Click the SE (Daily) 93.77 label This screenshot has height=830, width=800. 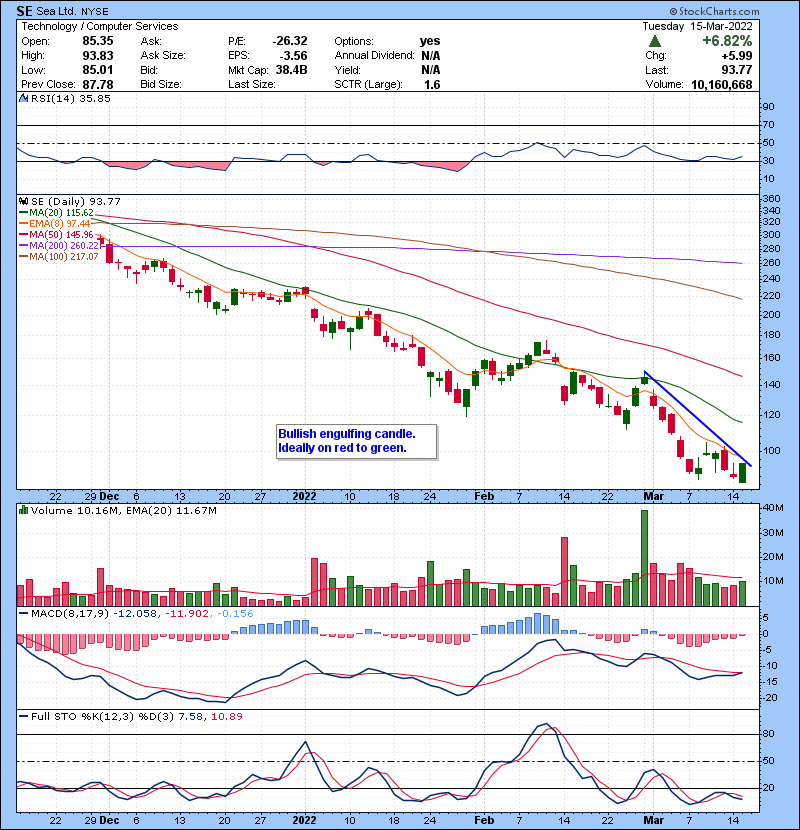pos(76,201)
